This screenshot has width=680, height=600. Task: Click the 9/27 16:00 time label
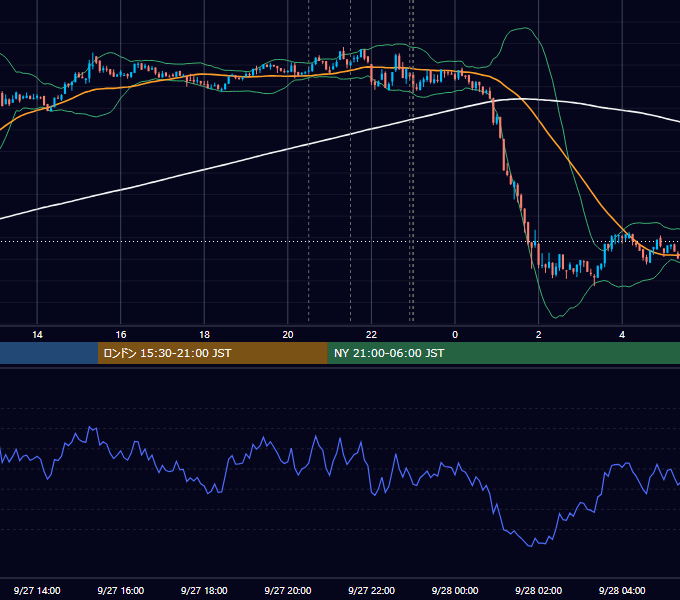click(x=121, y=590)
